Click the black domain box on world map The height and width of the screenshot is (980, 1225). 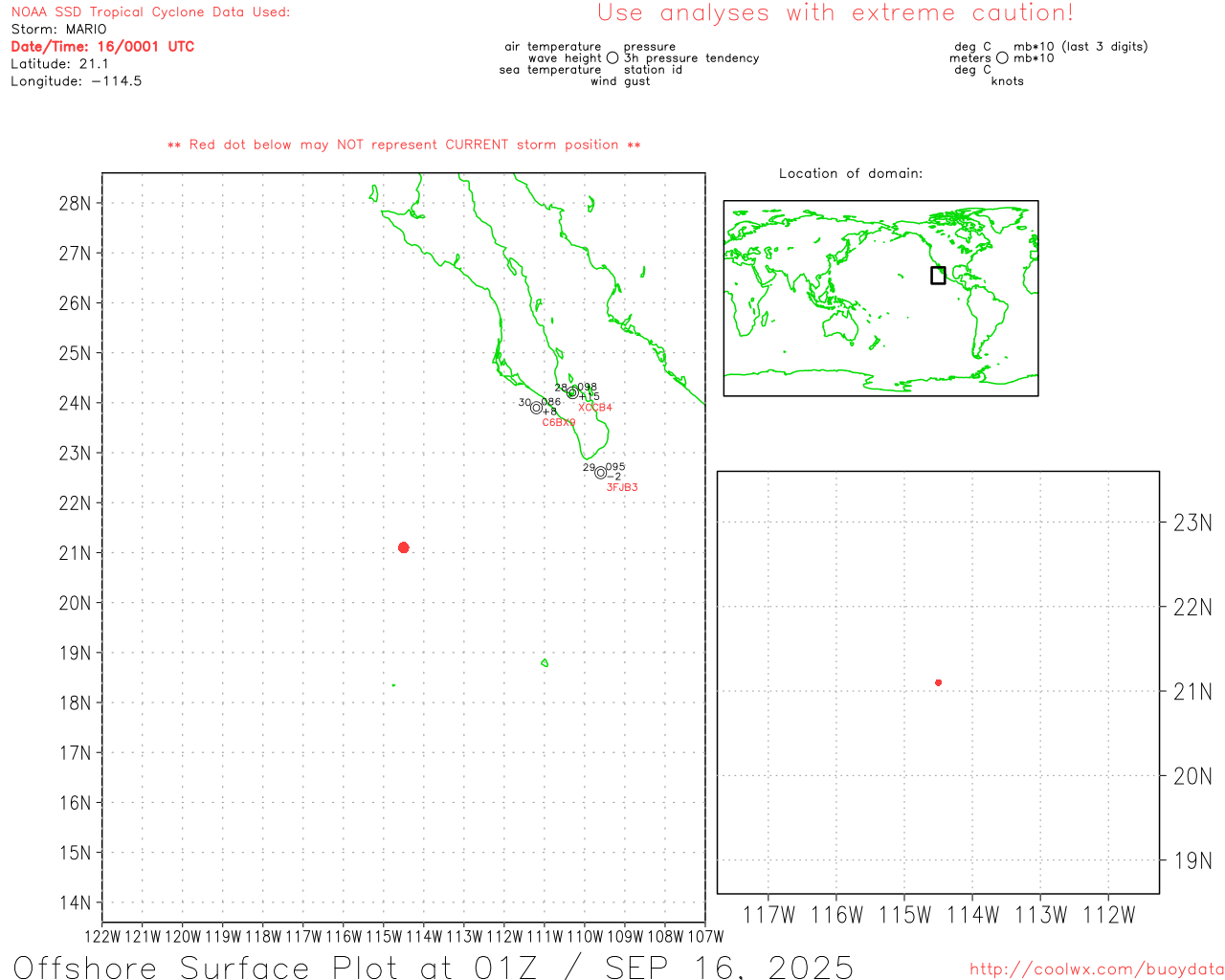coord(938,276)
